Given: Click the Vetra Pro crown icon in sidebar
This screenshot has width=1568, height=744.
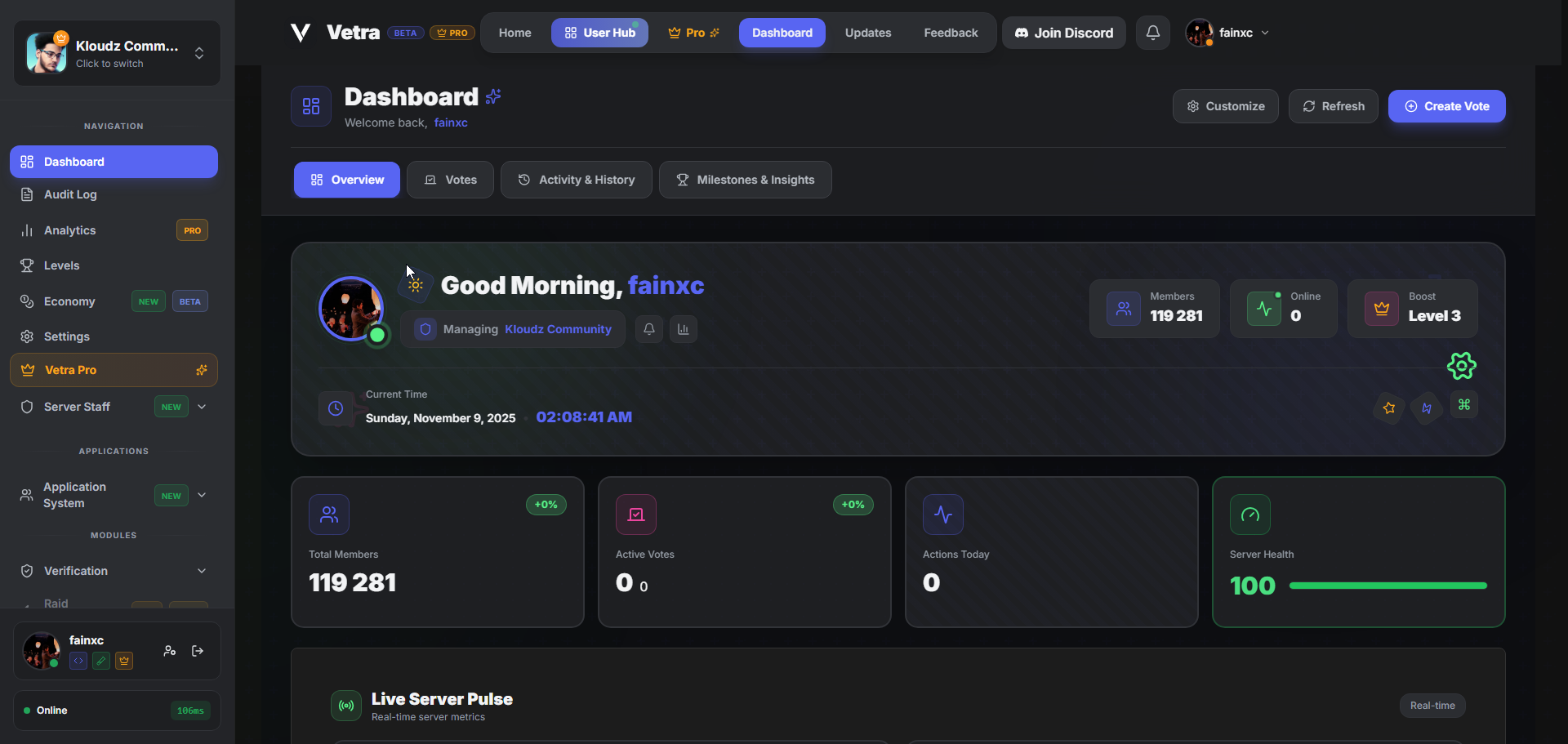Looking at the screenshot, I should [x=26, y=370].
